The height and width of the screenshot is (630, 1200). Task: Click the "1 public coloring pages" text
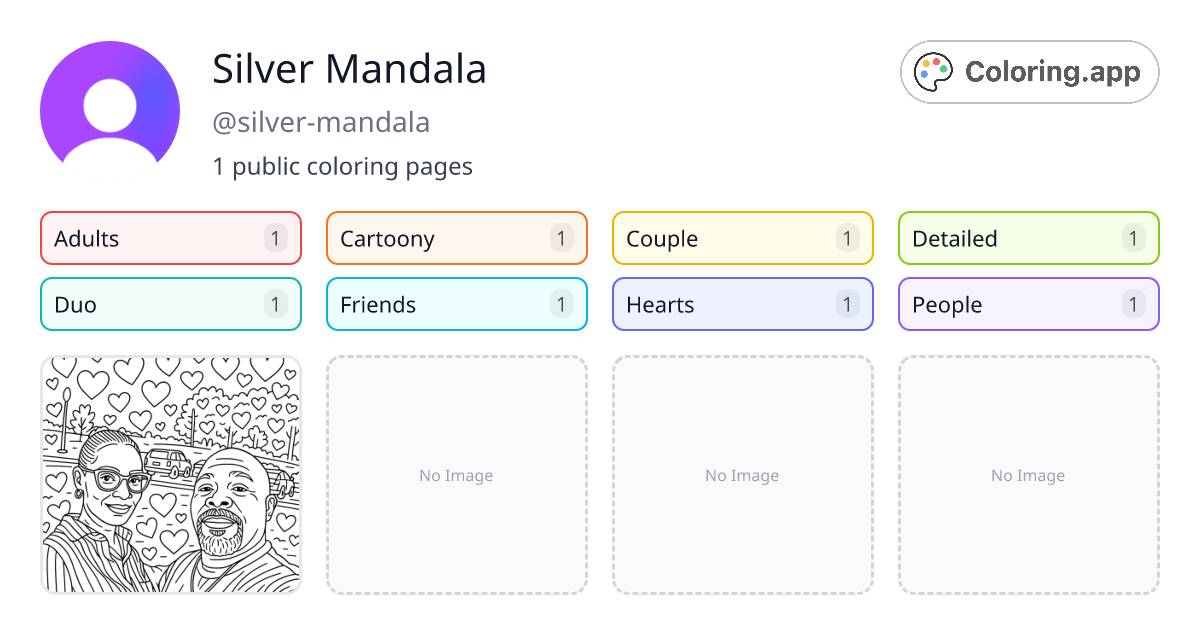pyautogui.click(x=342, y=166)
